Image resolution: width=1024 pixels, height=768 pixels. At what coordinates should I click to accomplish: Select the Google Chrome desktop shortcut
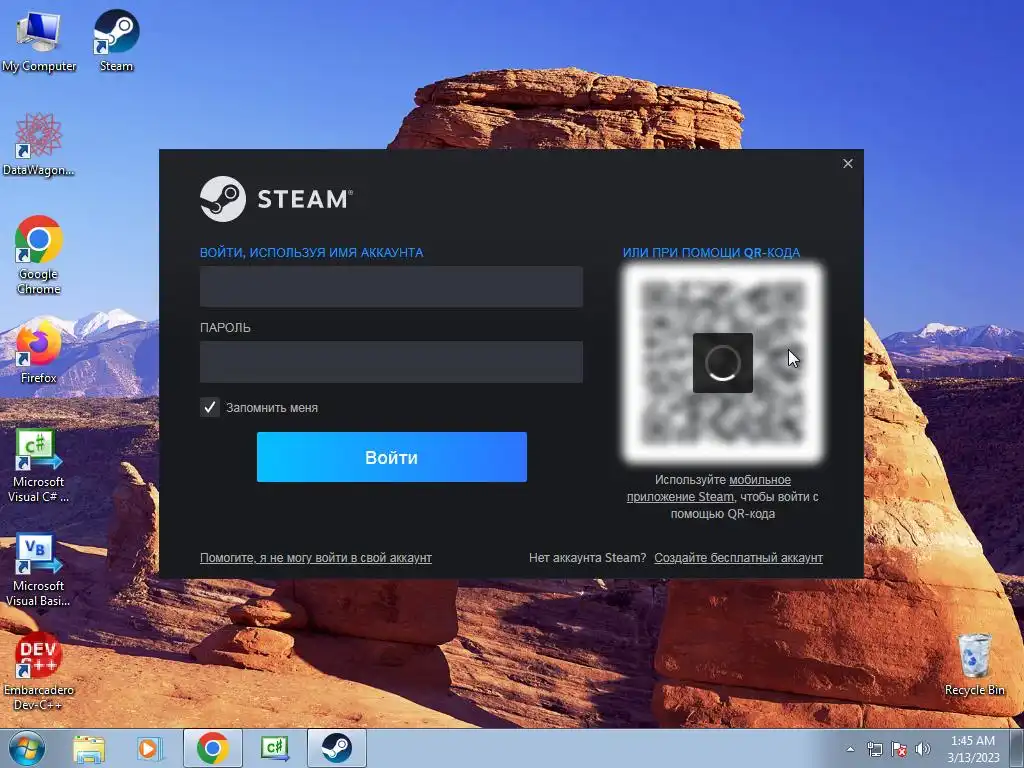(39, 255)
